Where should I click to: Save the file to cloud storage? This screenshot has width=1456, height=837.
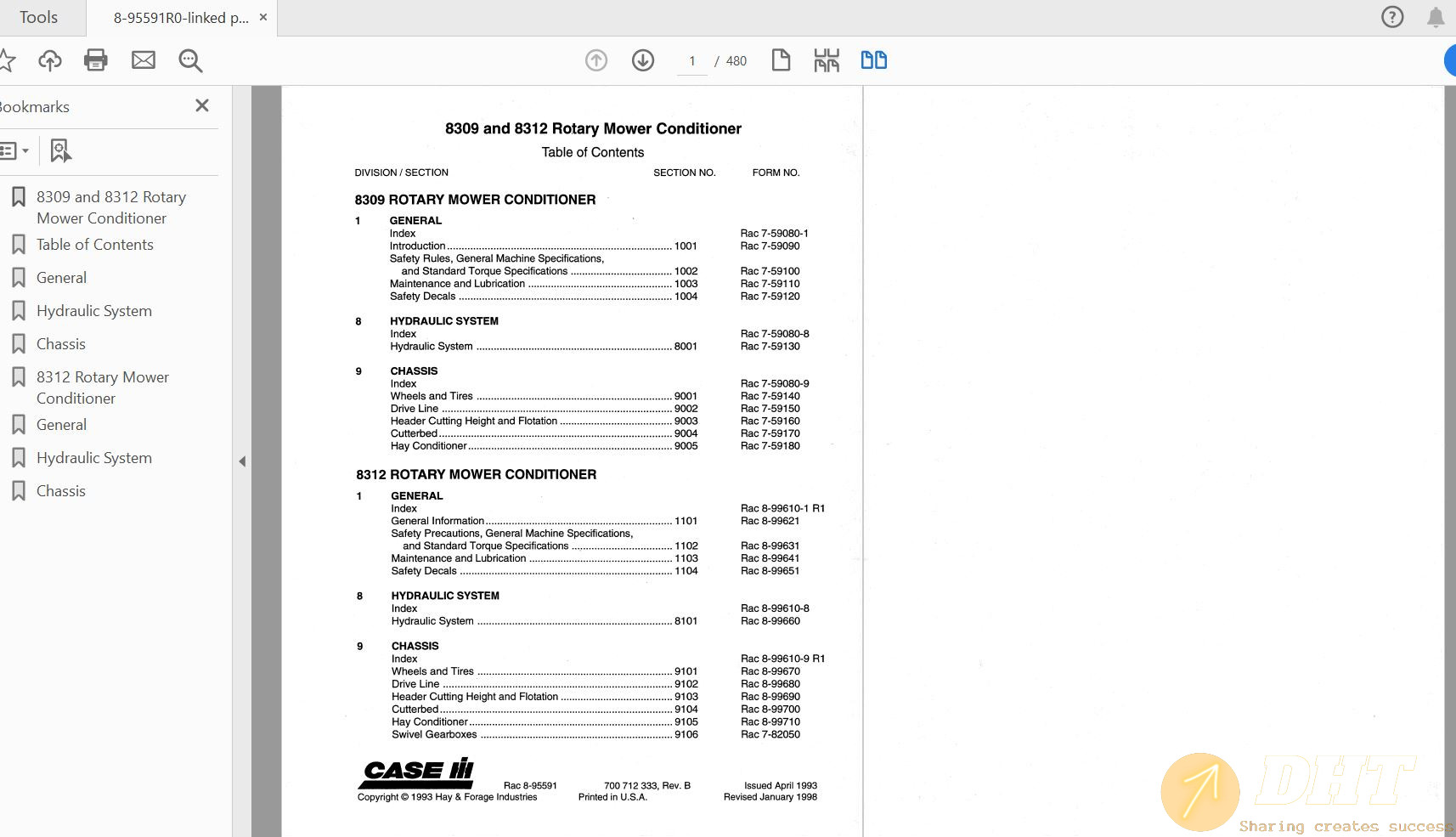pyautogui.click(x=50, y=59)
